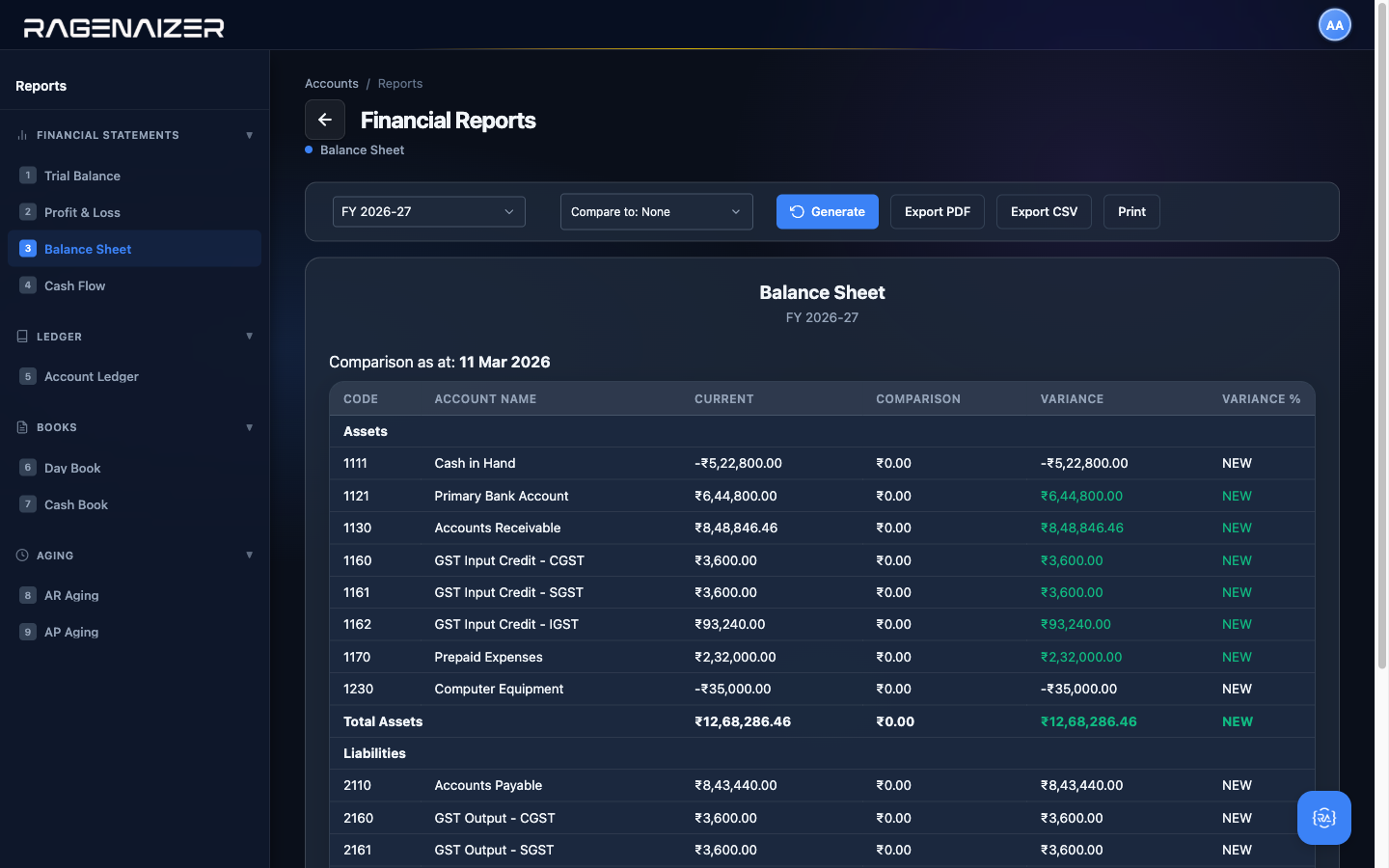The height and width of the screenshot is (868, 1389).
Task: Click the Ledger book icon
Action: pyautogui.click(x=22, y=337)
